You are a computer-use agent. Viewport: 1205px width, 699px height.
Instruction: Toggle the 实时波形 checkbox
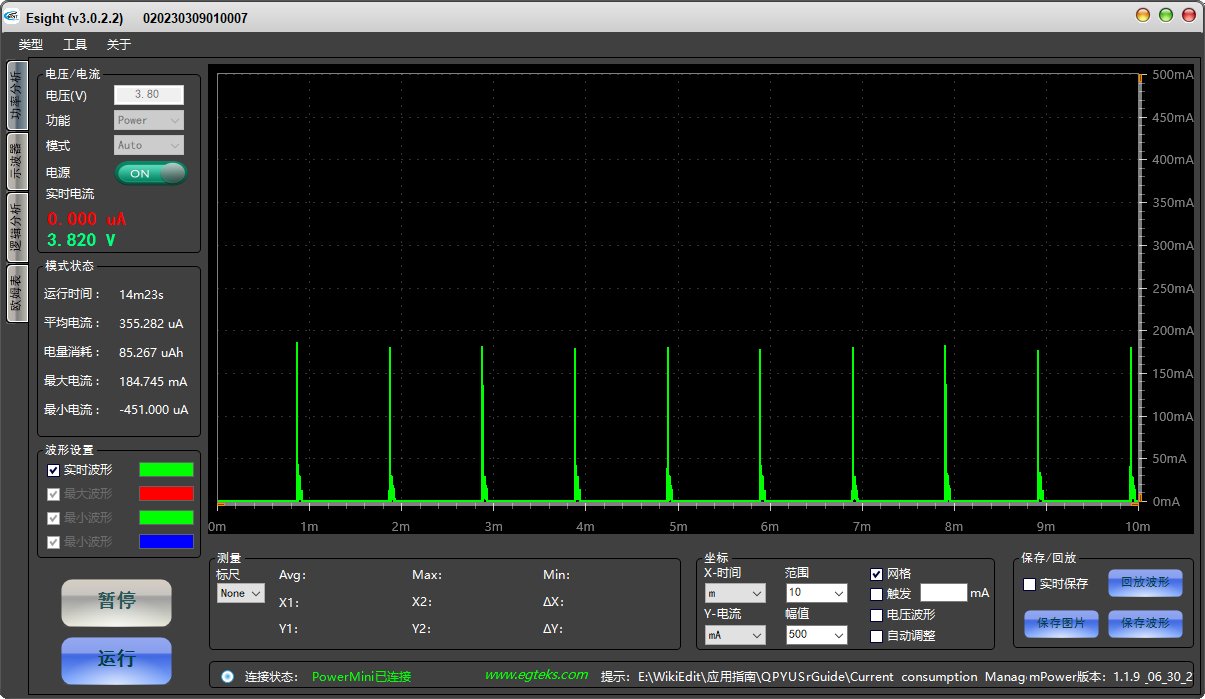(54, 469)
